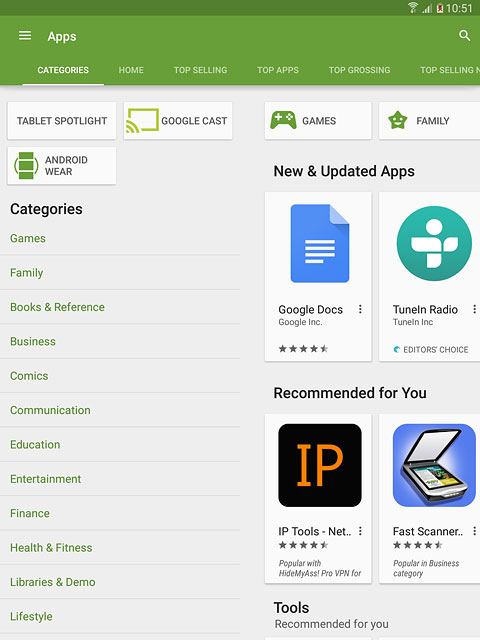
Task: Tap the search magnifier icon
Action: coord(464,36)
